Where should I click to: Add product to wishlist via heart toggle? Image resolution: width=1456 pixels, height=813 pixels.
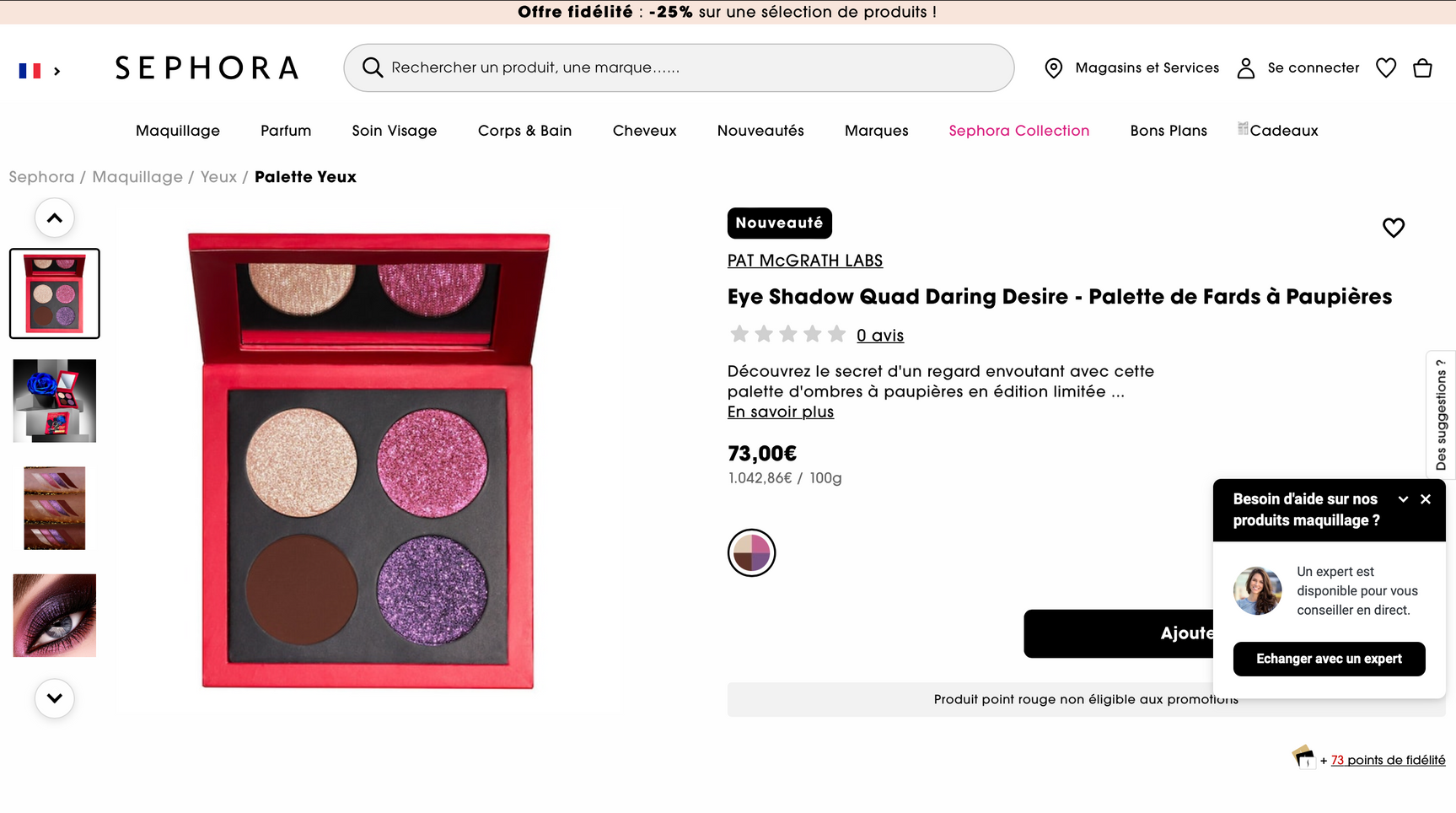pos(1393,228)
